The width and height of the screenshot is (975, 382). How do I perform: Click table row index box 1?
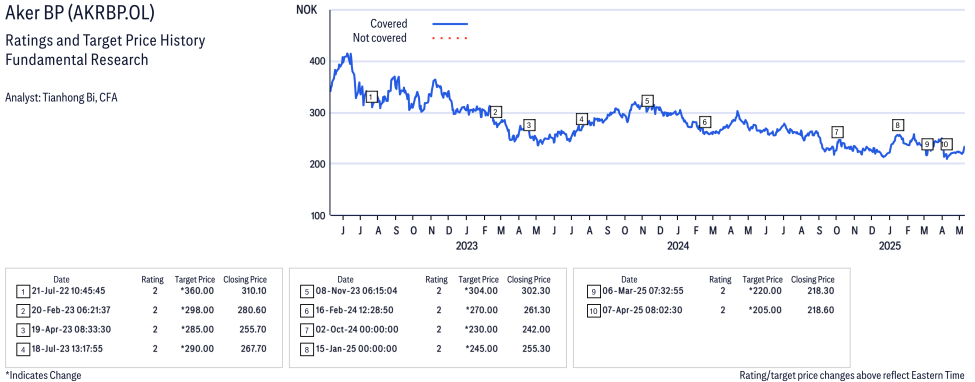22,291
